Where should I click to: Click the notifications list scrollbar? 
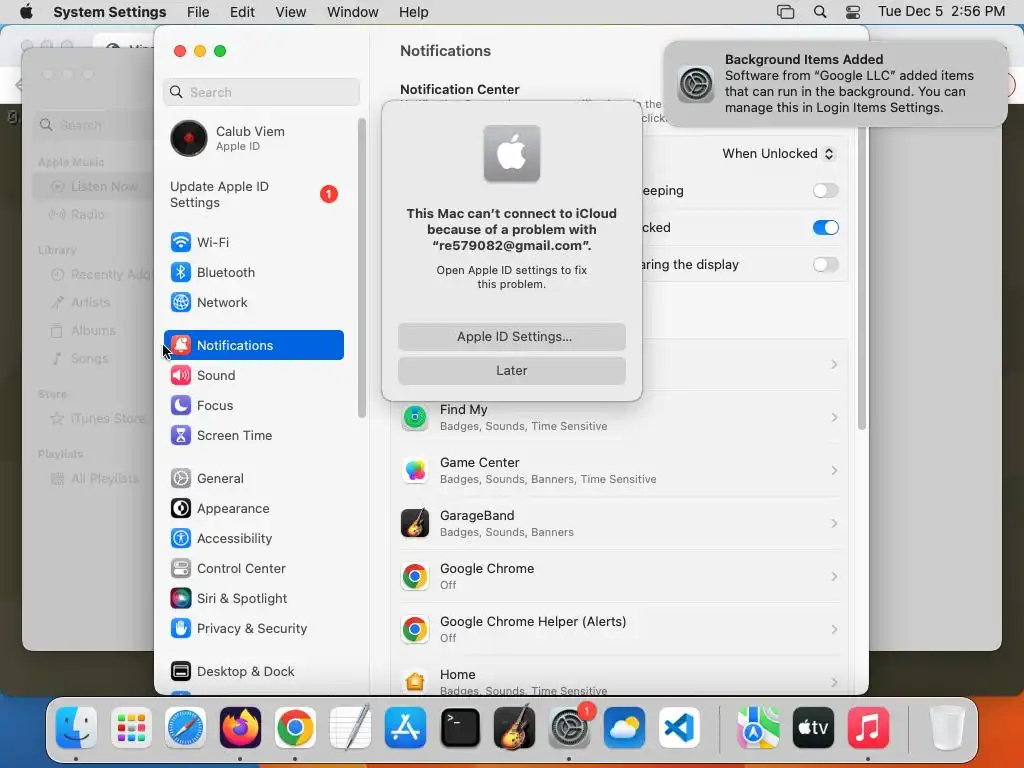click(x=862, y=278)
